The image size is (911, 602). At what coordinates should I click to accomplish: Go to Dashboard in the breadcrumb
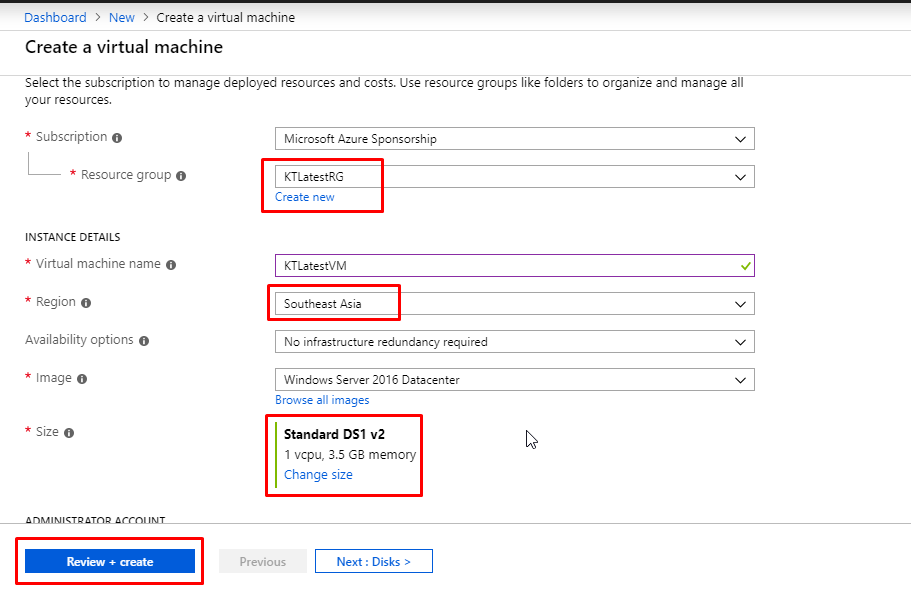(x=55, y=17)
